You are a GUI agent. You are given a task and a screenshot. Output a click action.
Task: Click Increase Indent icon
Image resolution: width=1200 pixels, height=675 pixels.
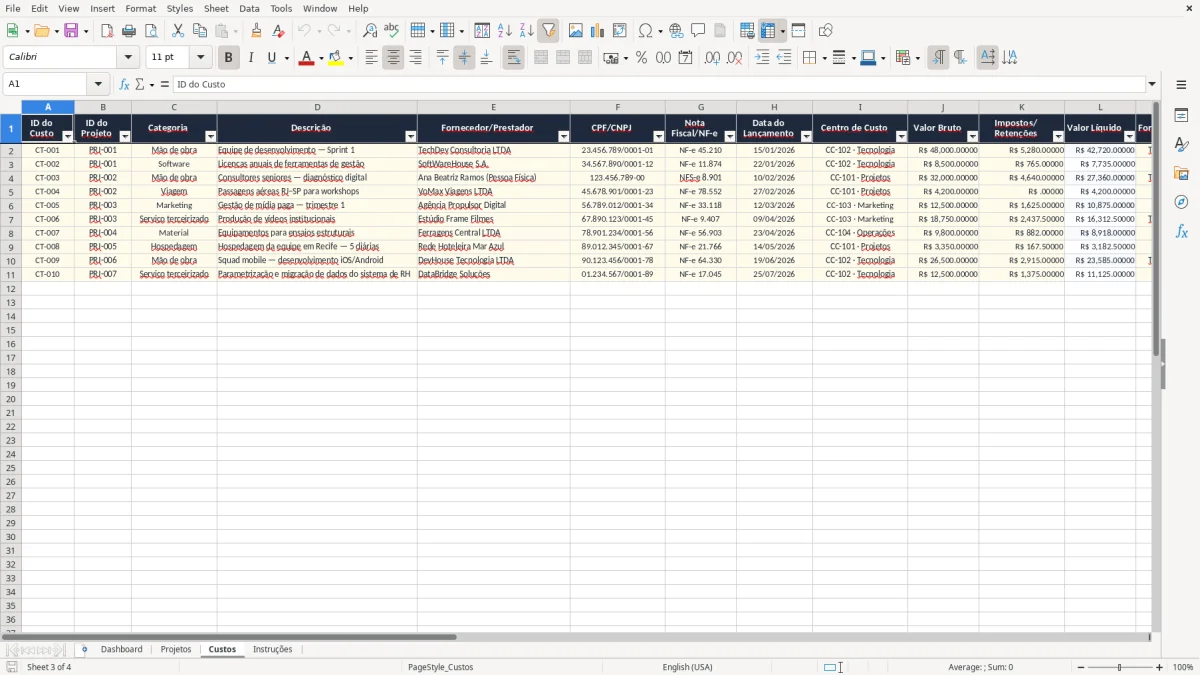pos(762,58)
